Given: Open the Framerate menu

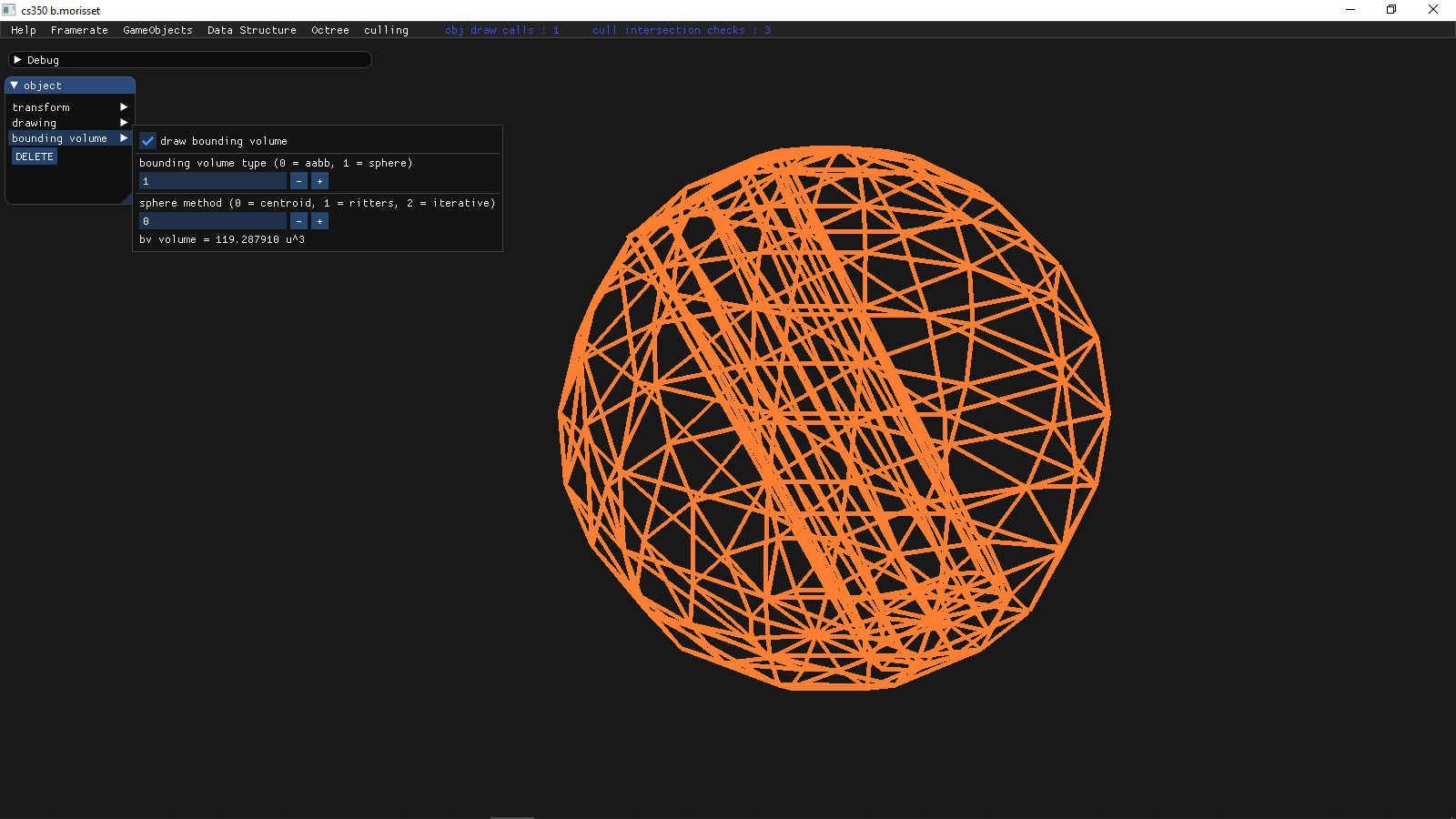Looking at the screenshot, I should [79, 30].
